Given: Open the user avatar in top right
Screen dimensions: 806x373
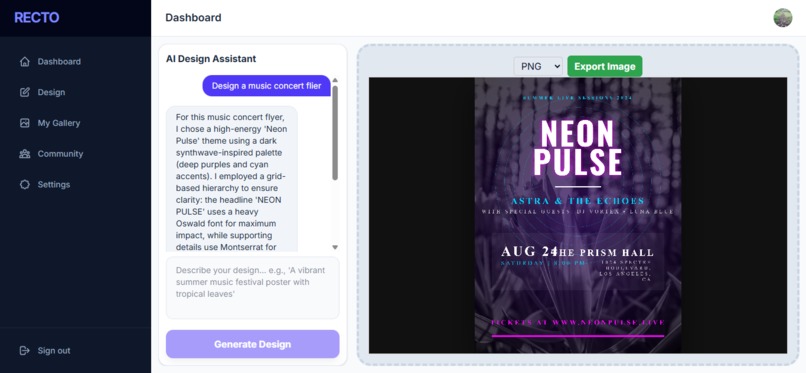Looking at the screenshot, I should 782,17.
